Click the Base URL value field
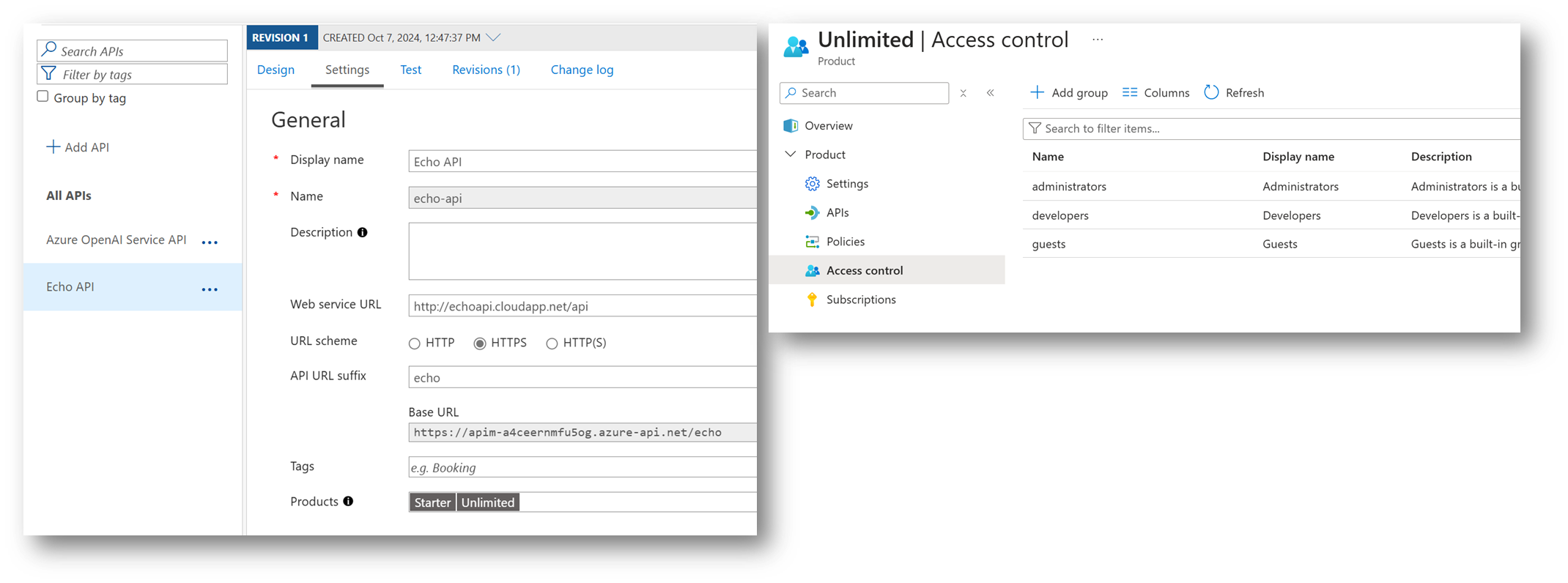Viewport: 1568px width, 583px height. (x=583, y=432)
